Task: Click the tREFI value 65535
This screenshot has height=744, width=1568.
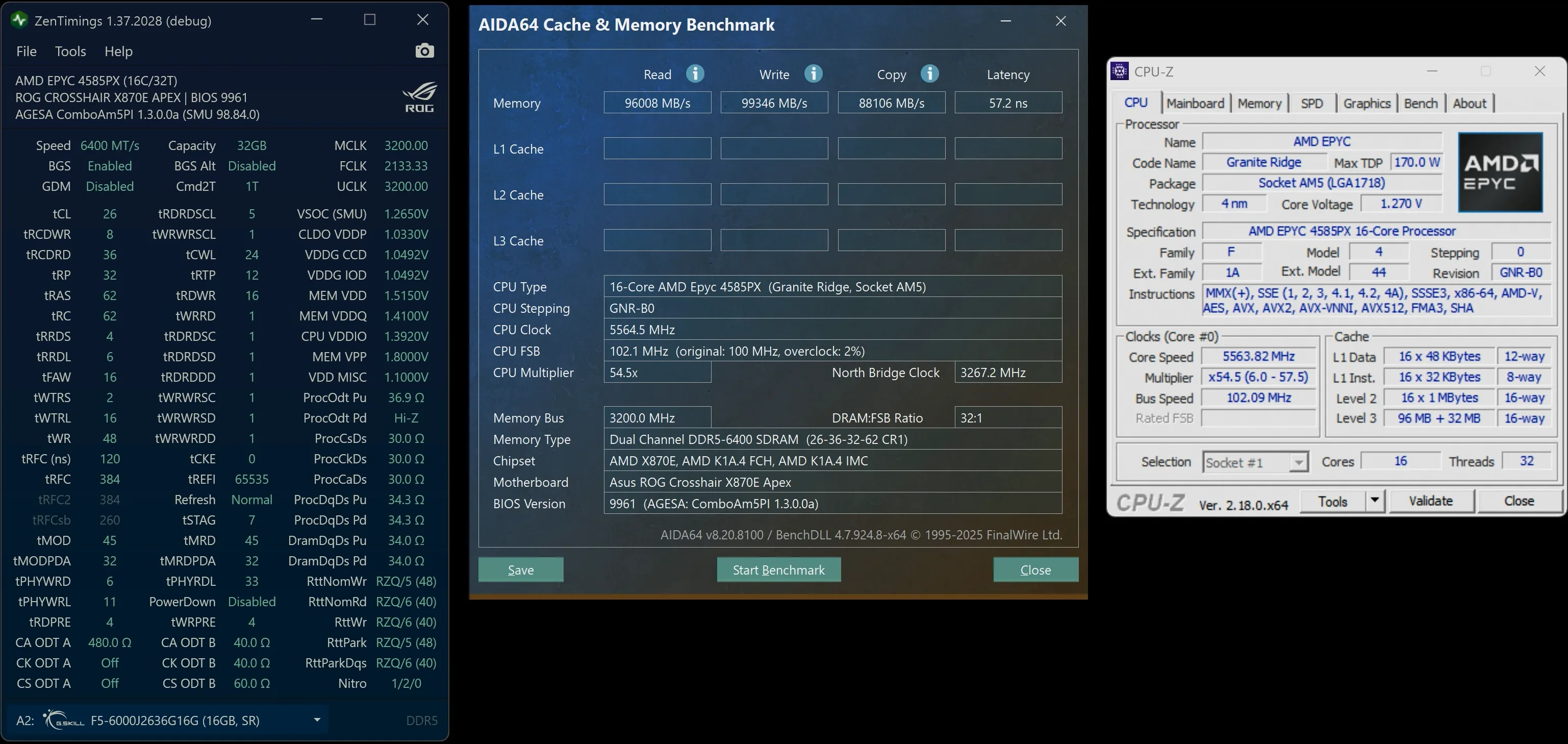Action: (251, 479)
